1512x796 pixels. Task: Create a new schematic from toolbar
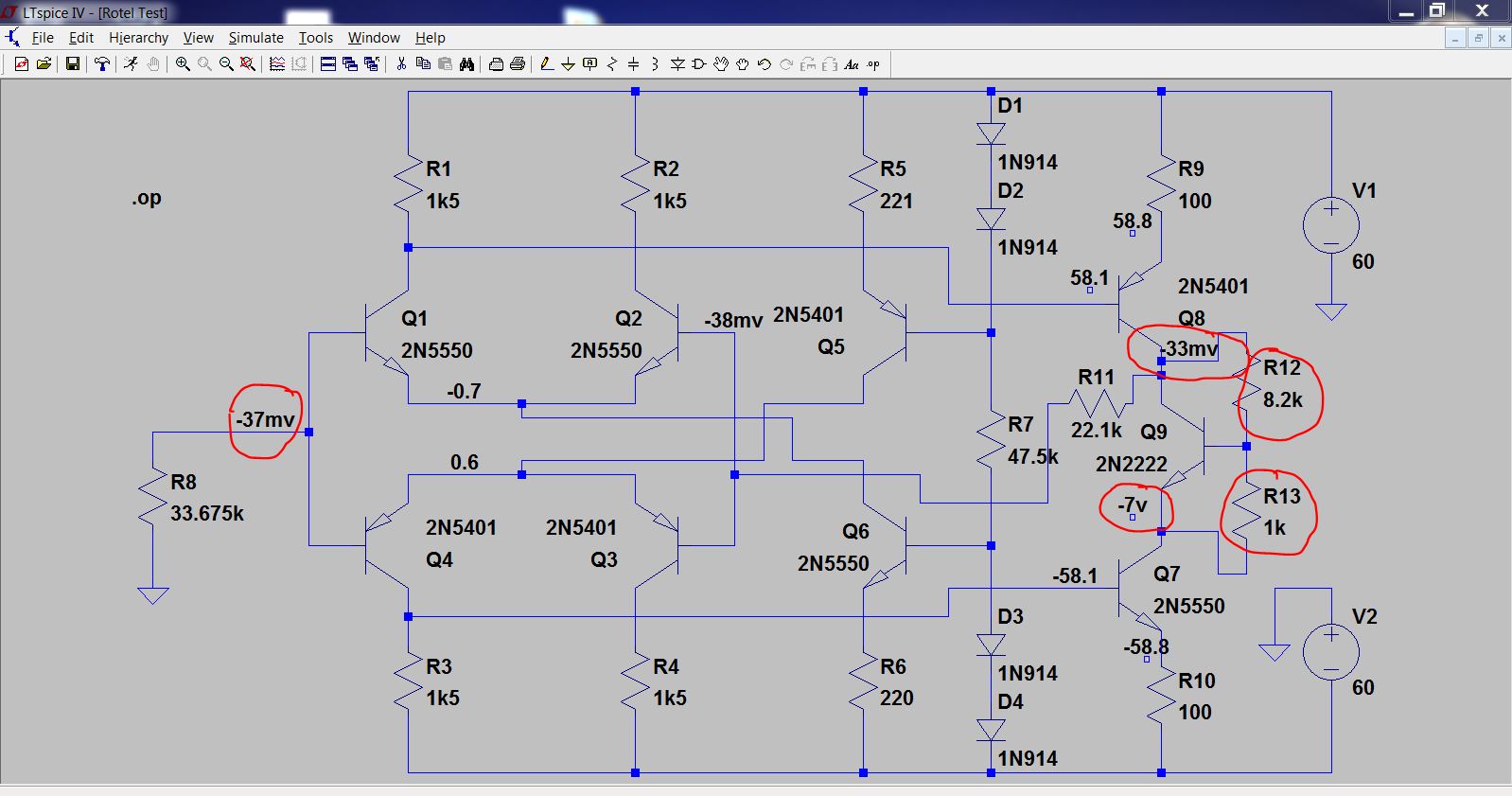tap(21, 64)
